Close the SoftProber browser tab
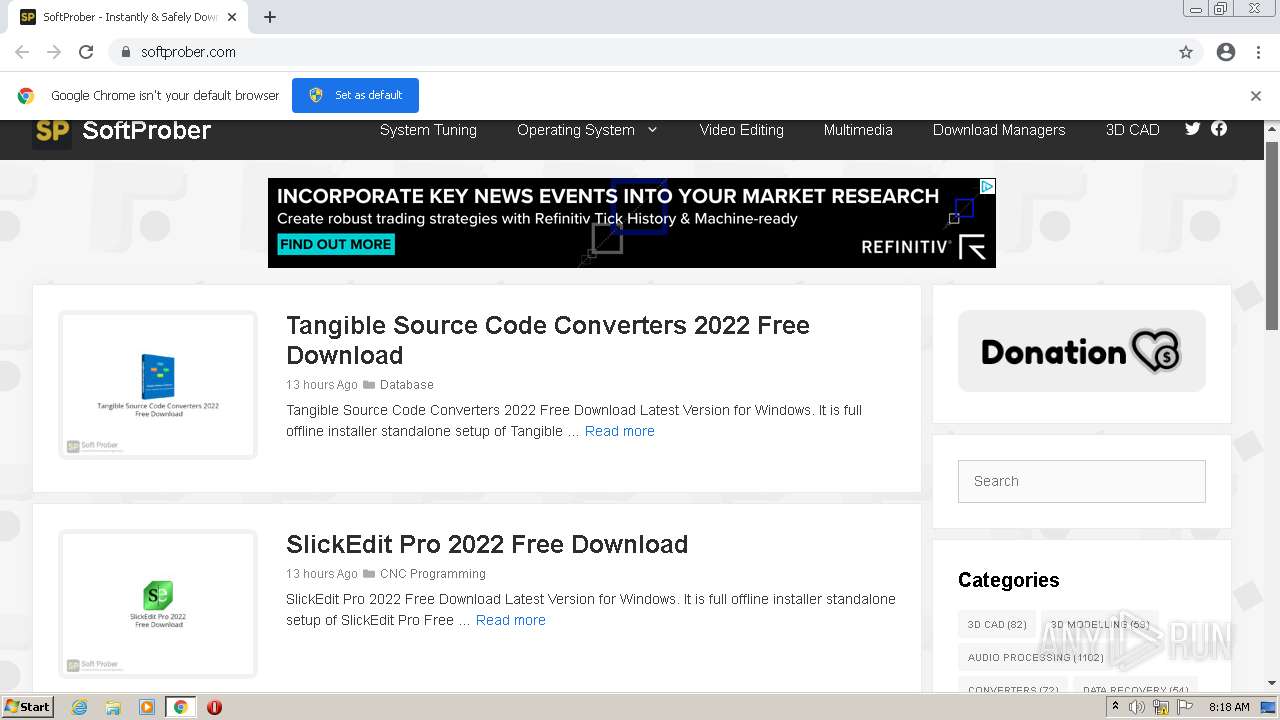This screenshot has width=1280, height=720. [x=232, y=17]
